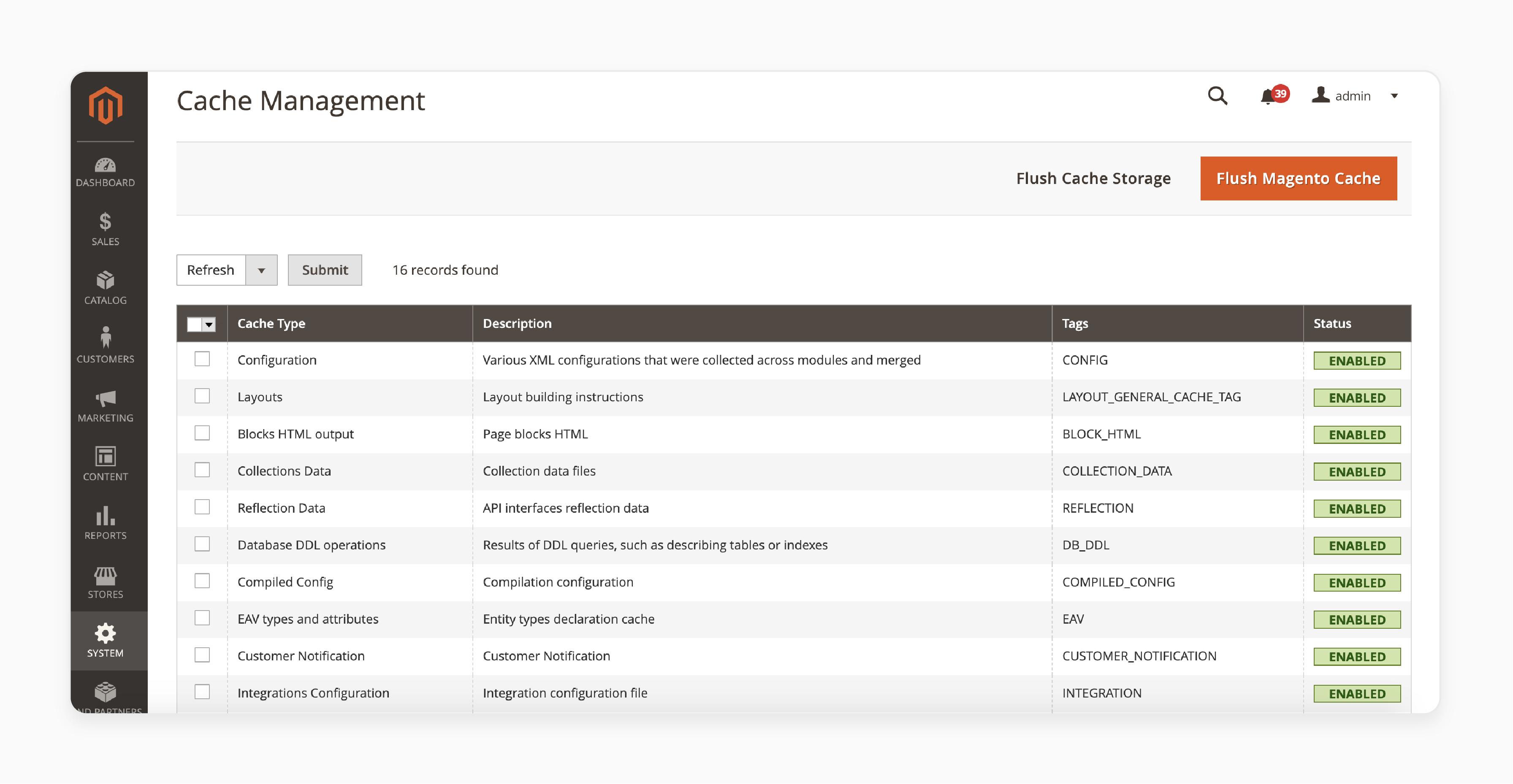Open the Sales sidebar section
The width and height of the screenshot is (1513, 784).
click(x=106, y=229)
